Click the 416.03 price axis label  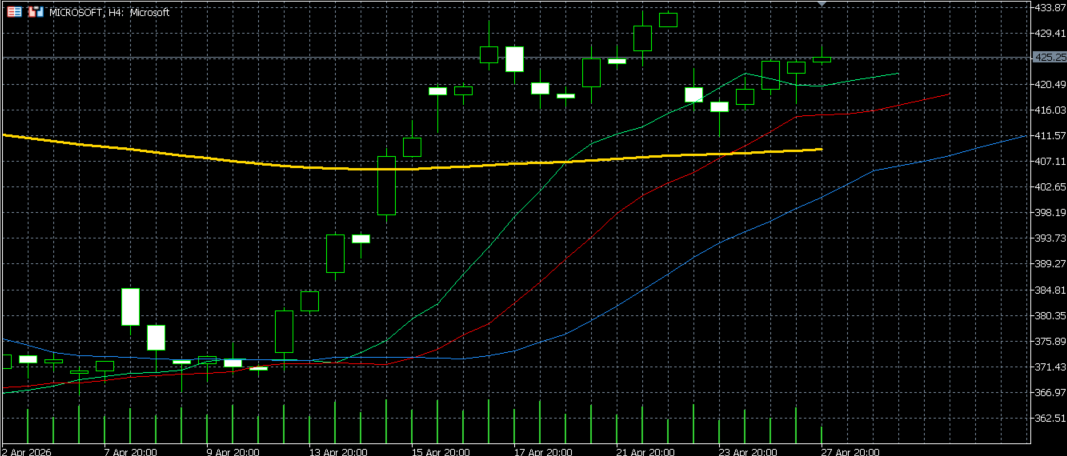[1049, 110]
